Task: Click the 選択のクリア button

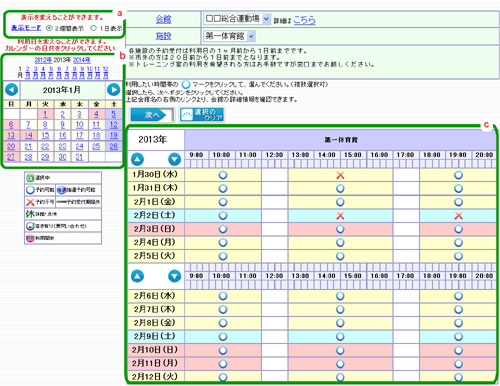Action: 202,115
